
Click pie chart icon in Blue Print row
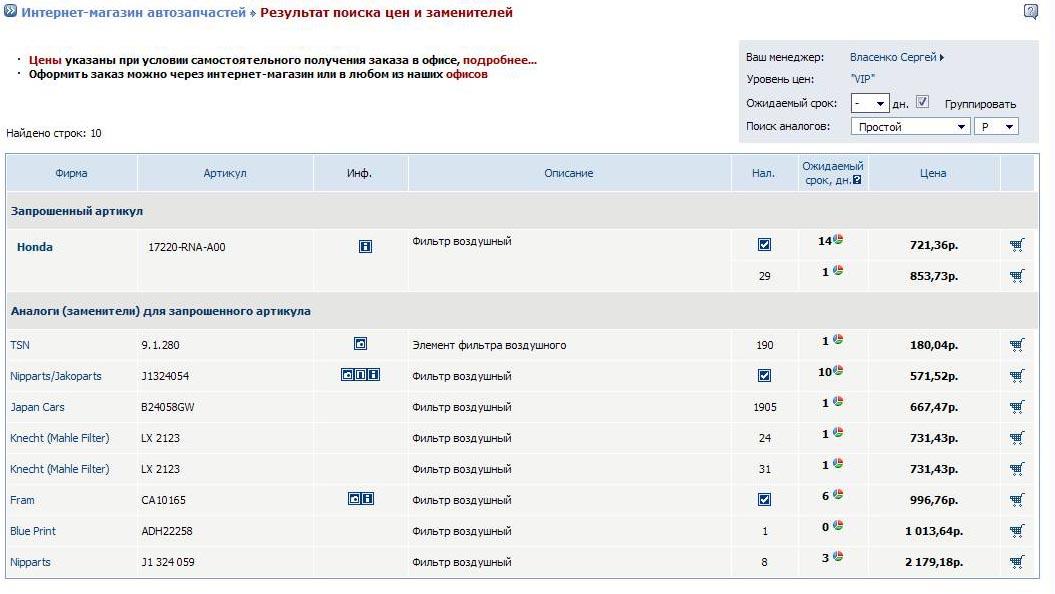(838, 525)
